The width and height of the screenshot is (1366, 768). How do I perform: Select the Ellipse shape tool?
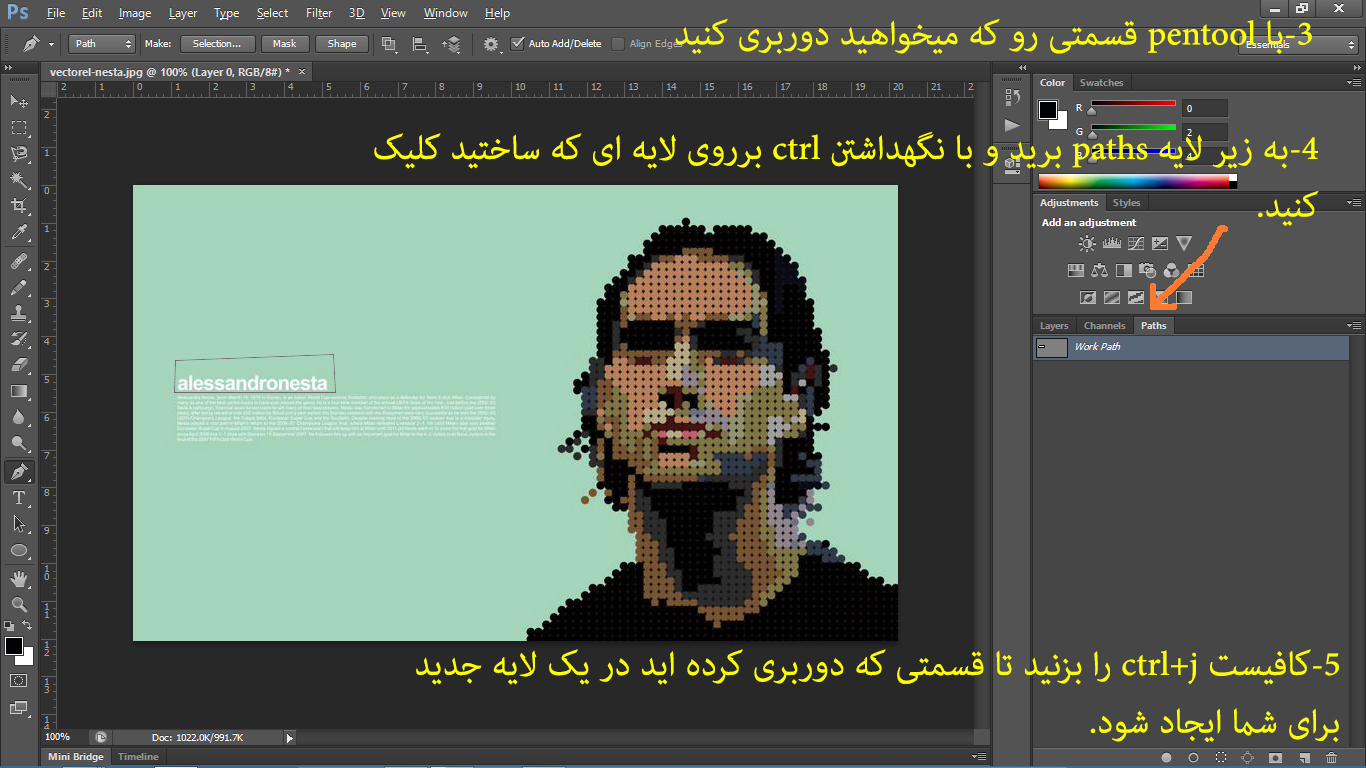coord(19,550)
